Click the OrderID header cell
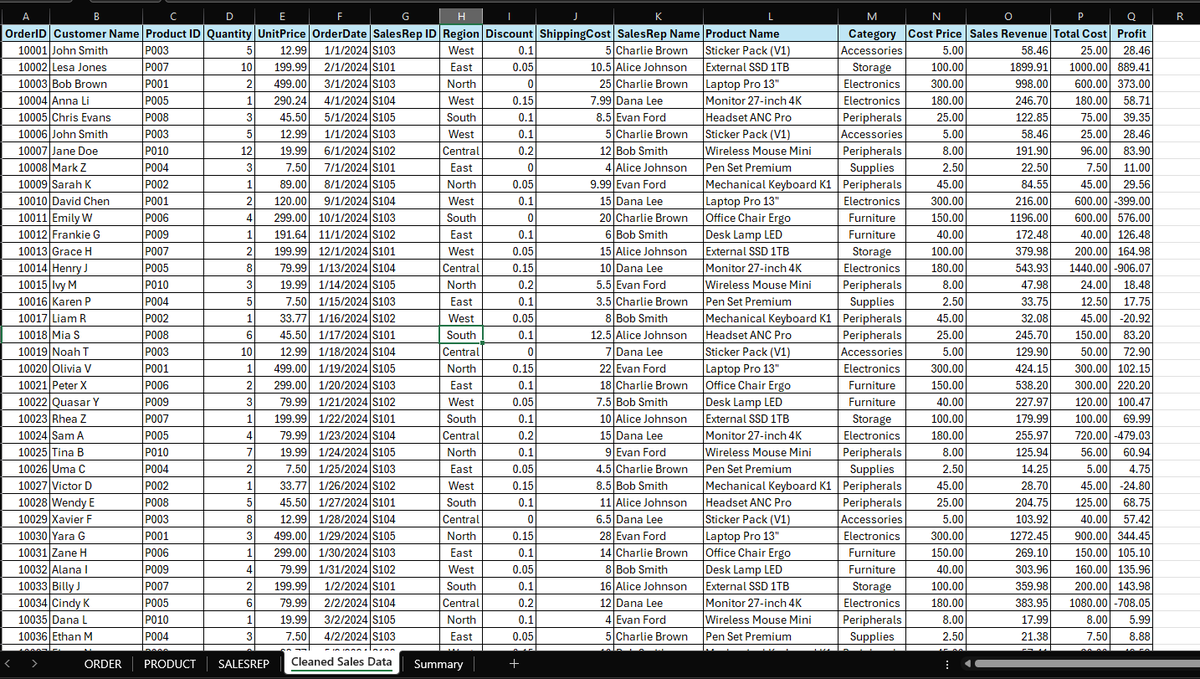Screen dimensions: 1200x679 pyautogui.click(x=26, y=33)
